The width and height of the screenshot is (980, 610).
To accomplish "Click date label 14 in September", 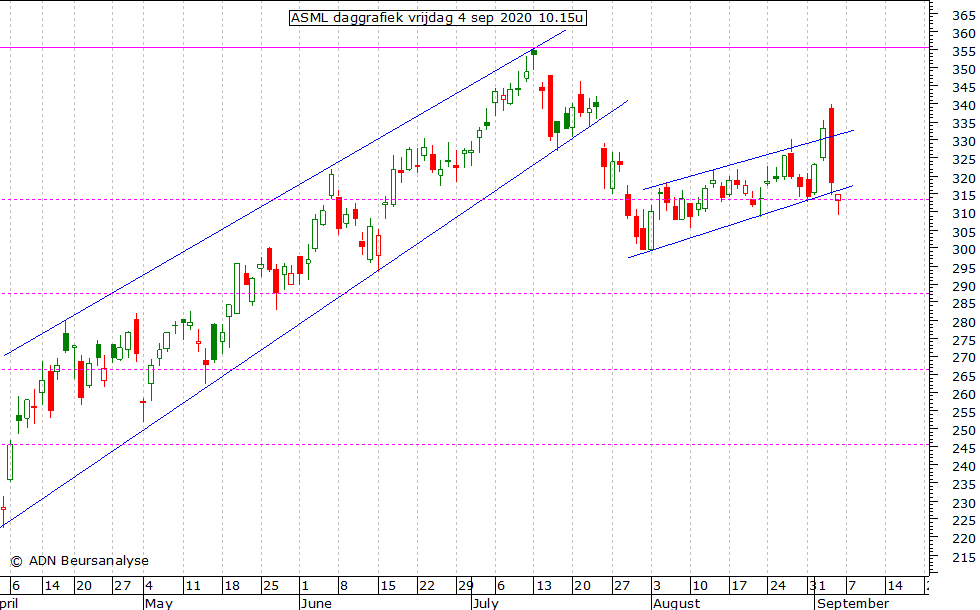I will 895,586.
